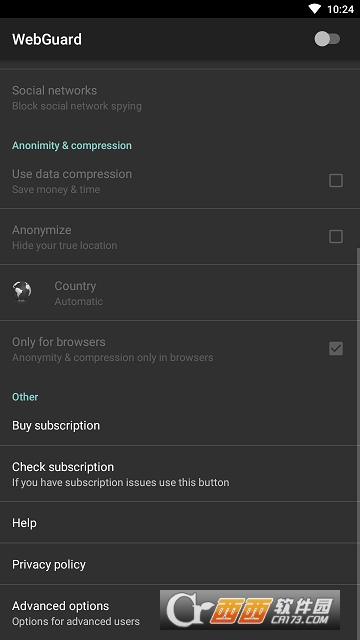Toggle the WebGuard main switch
Image resolution: width=360 pixels, height=640 pixels.
[327, 39]
